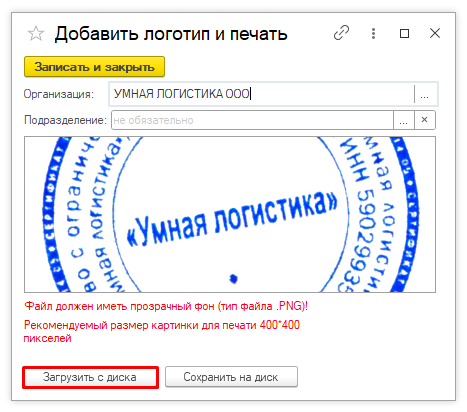Click Записать и закрыть button

pyautogui.click(x=94, y=67)
